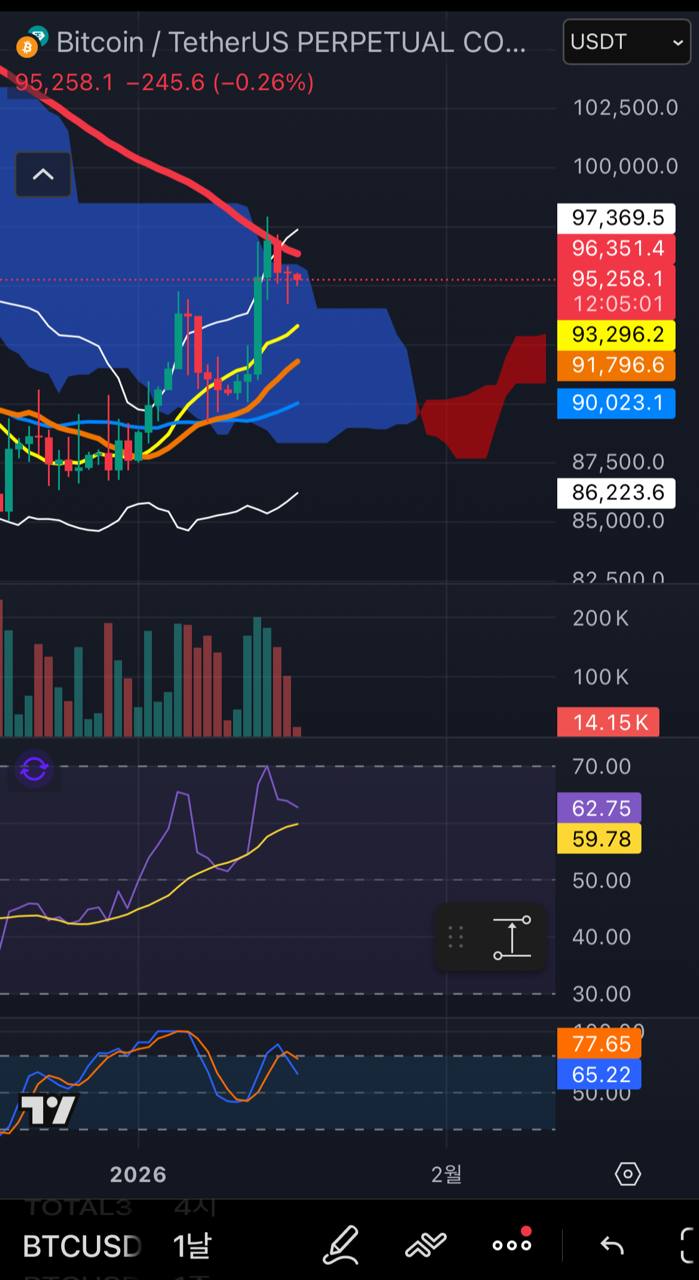Tap the 2026 date label on time axis
The height and width of the screenshot is (1280, 699).
click(x=138, y=1174)
